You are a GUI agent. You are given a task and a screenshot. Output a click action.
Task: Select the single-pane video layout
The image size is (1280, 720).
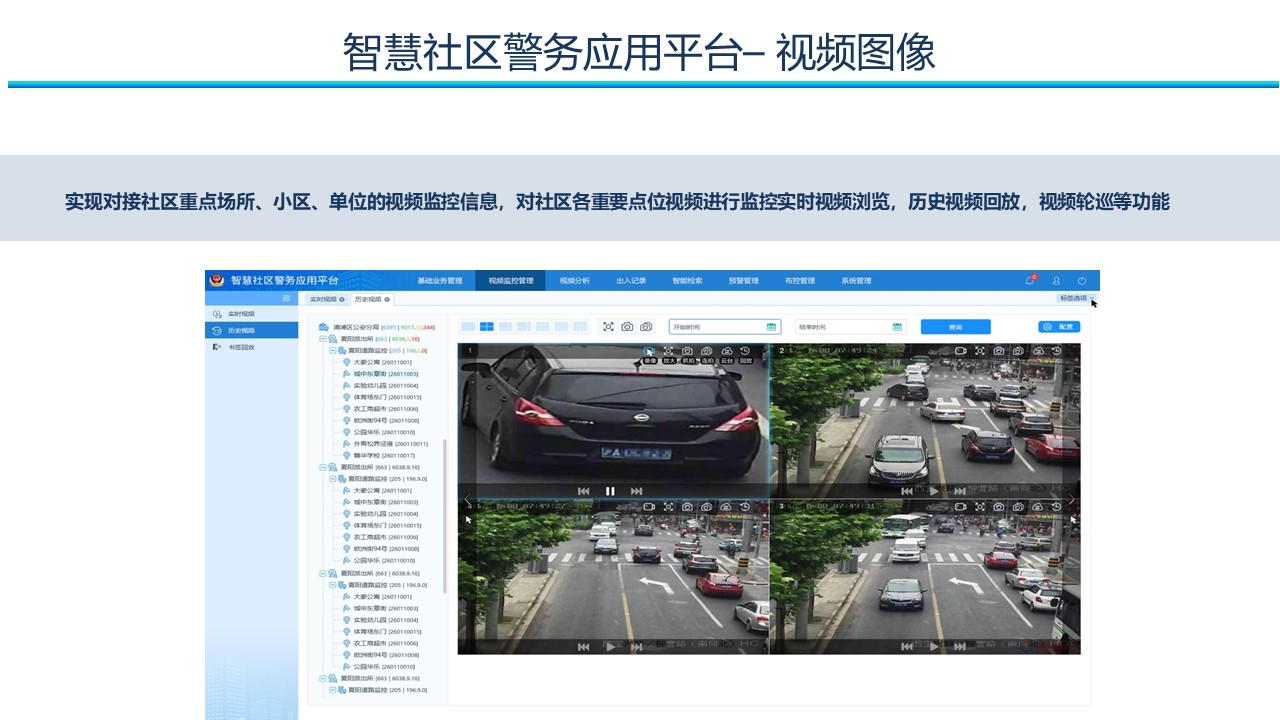pos(467,327)
